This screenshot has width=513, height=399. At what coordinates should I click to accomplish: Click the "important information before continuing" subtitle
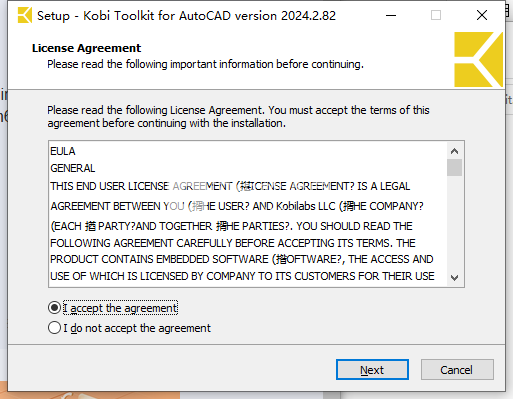point(267,64)
